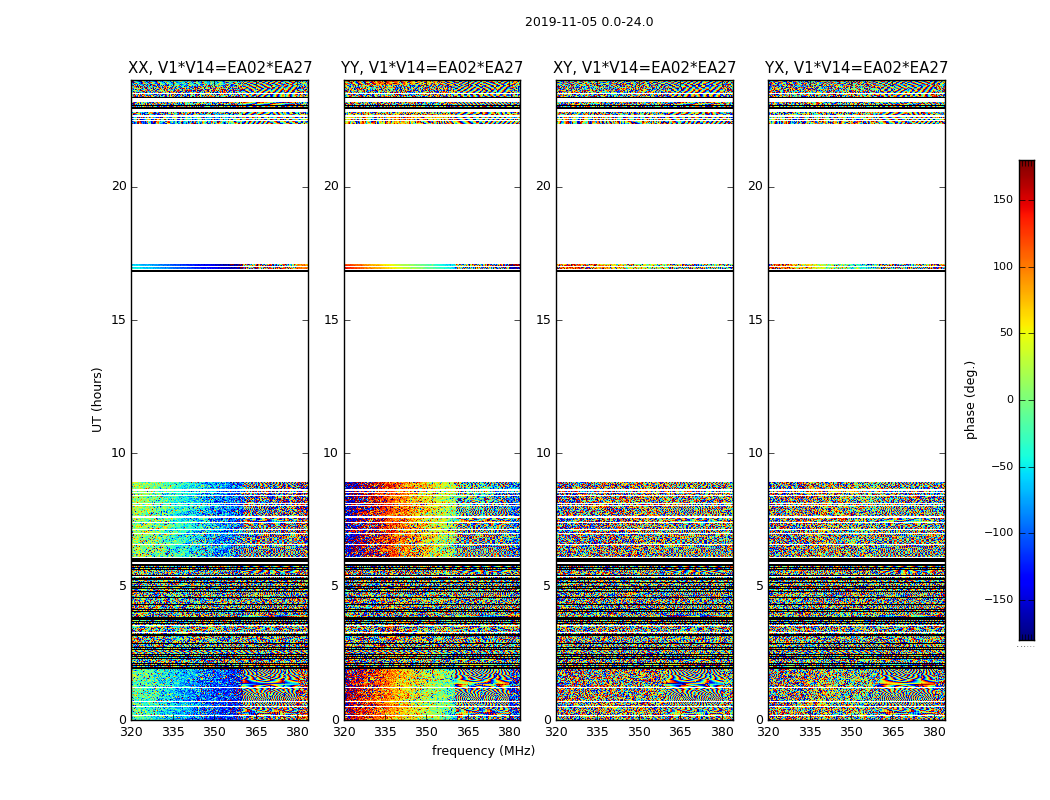
Task: Click the '5' hour tick of the YX panel
Action: click(x=759, y=586)
